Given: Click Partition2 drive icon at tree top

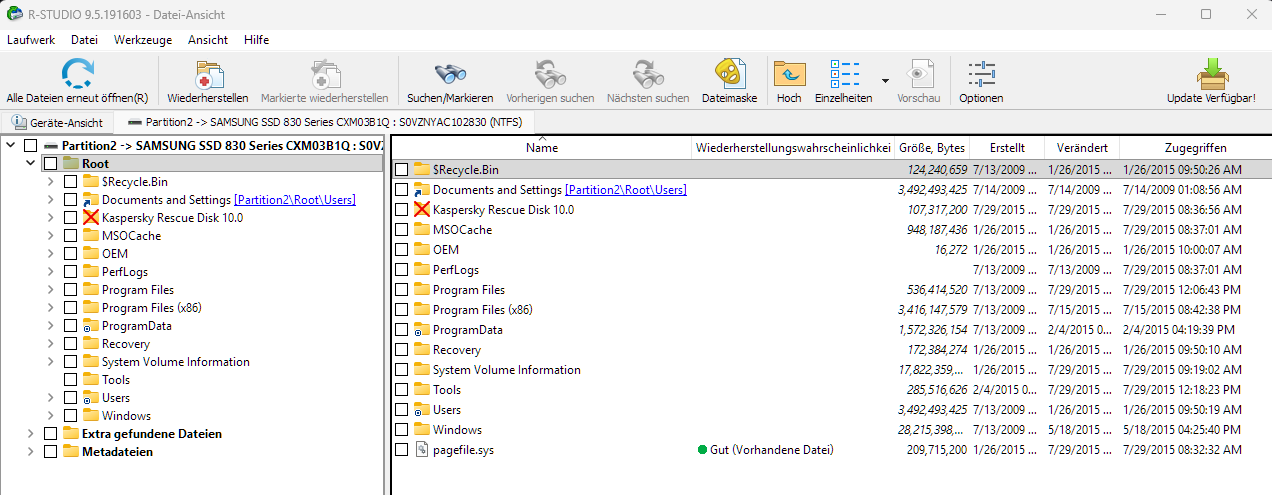Looking at the screenshot, I should (51, 146).
